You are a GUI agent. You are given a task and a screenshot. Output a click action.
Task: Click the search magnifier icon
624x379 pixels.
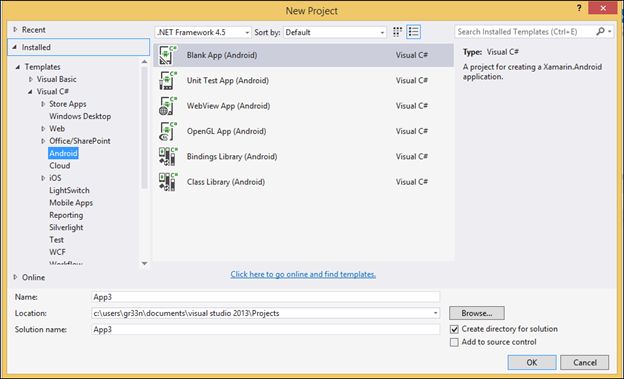click(x=600, y=31)
